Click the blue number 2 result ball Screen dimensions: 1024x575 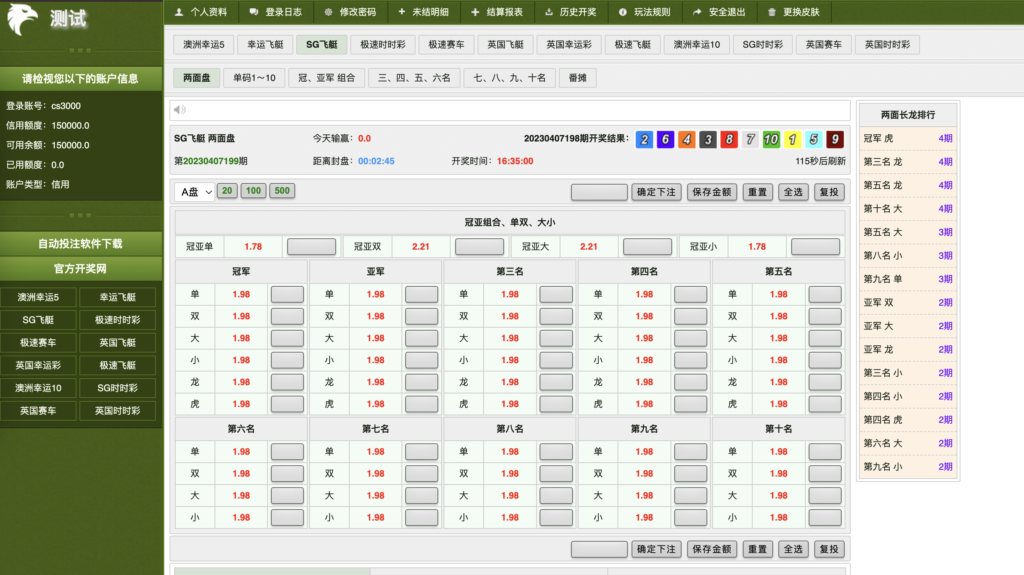[645, 140]
